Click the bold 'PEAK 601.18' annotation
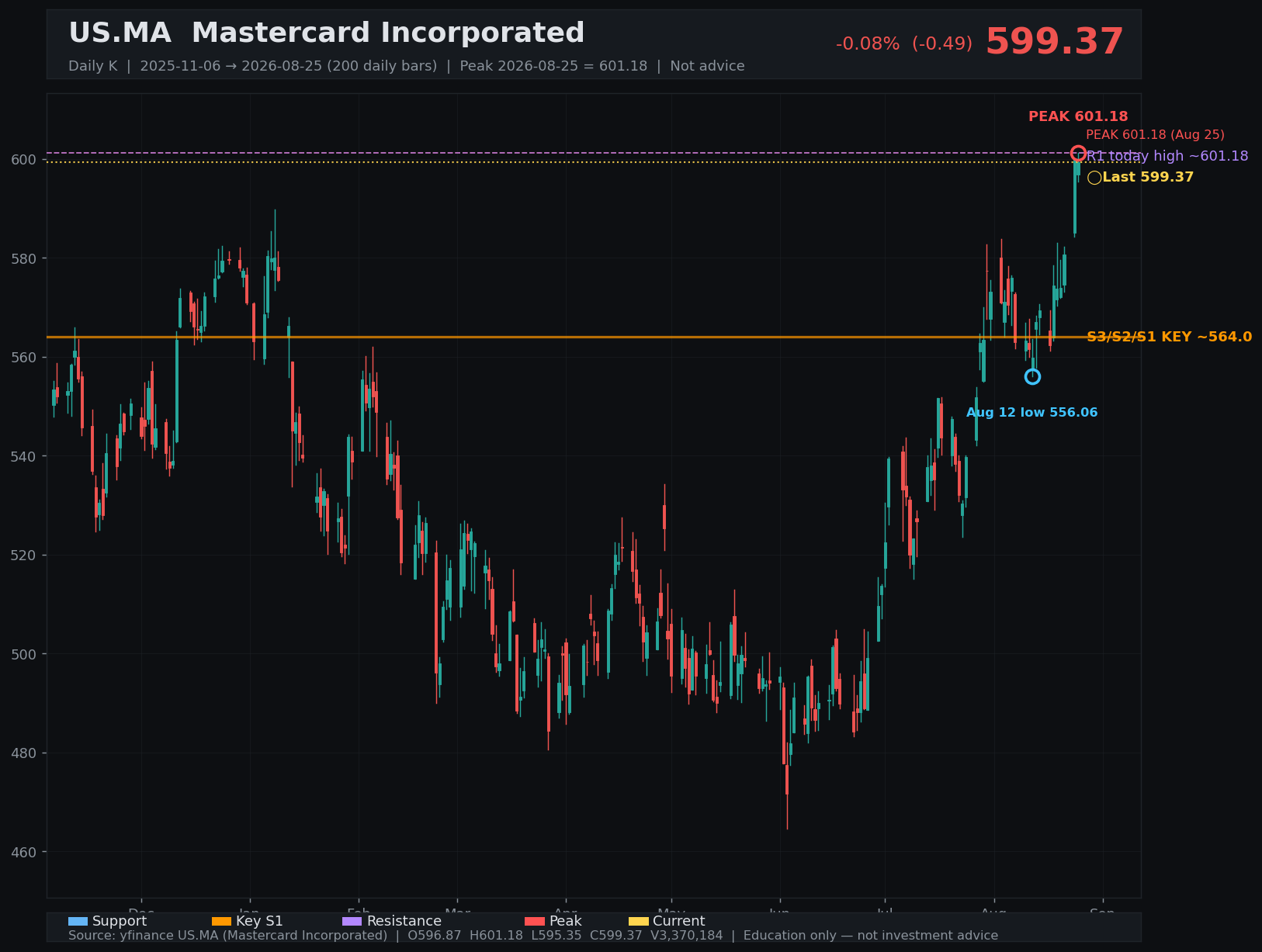The width and height of the screenshot is (1262, 952). [x=1078, y=116]
